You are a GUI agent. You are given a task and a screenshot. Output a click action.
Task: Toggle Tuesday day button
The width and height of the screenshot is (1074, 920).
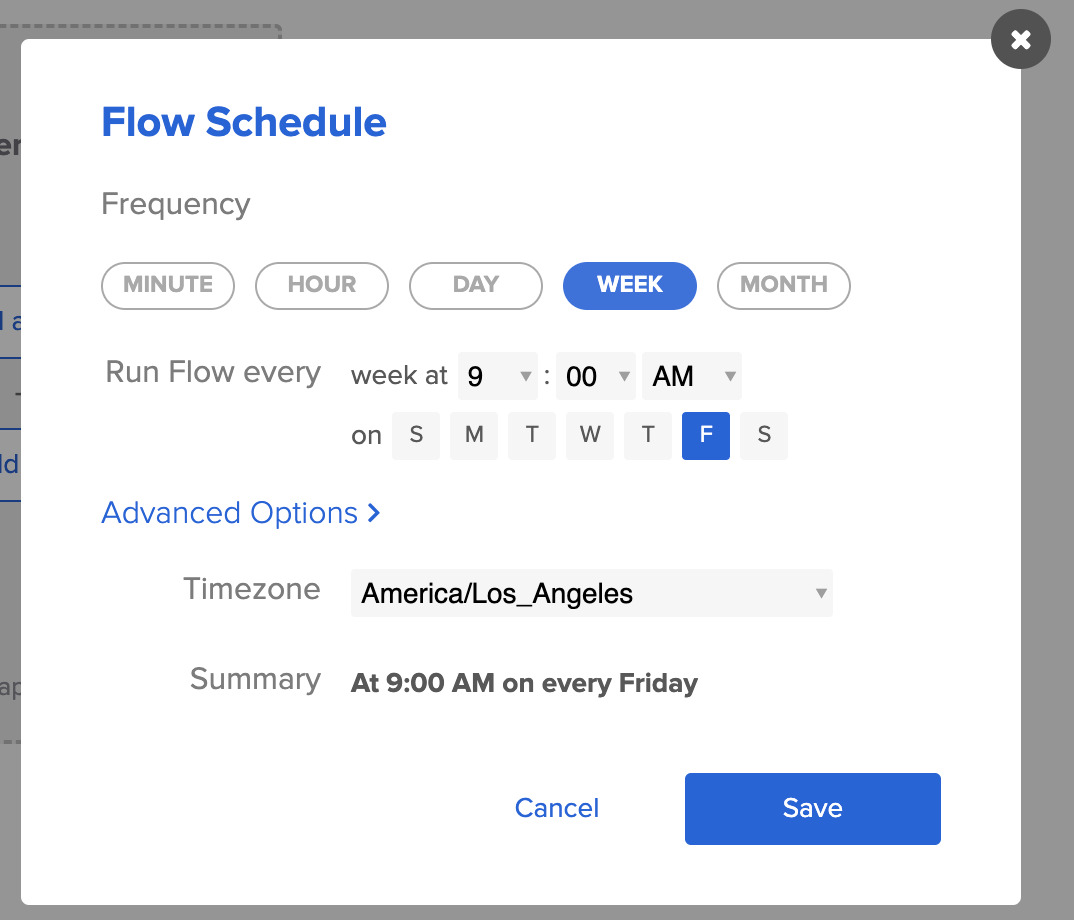[532, 435]
